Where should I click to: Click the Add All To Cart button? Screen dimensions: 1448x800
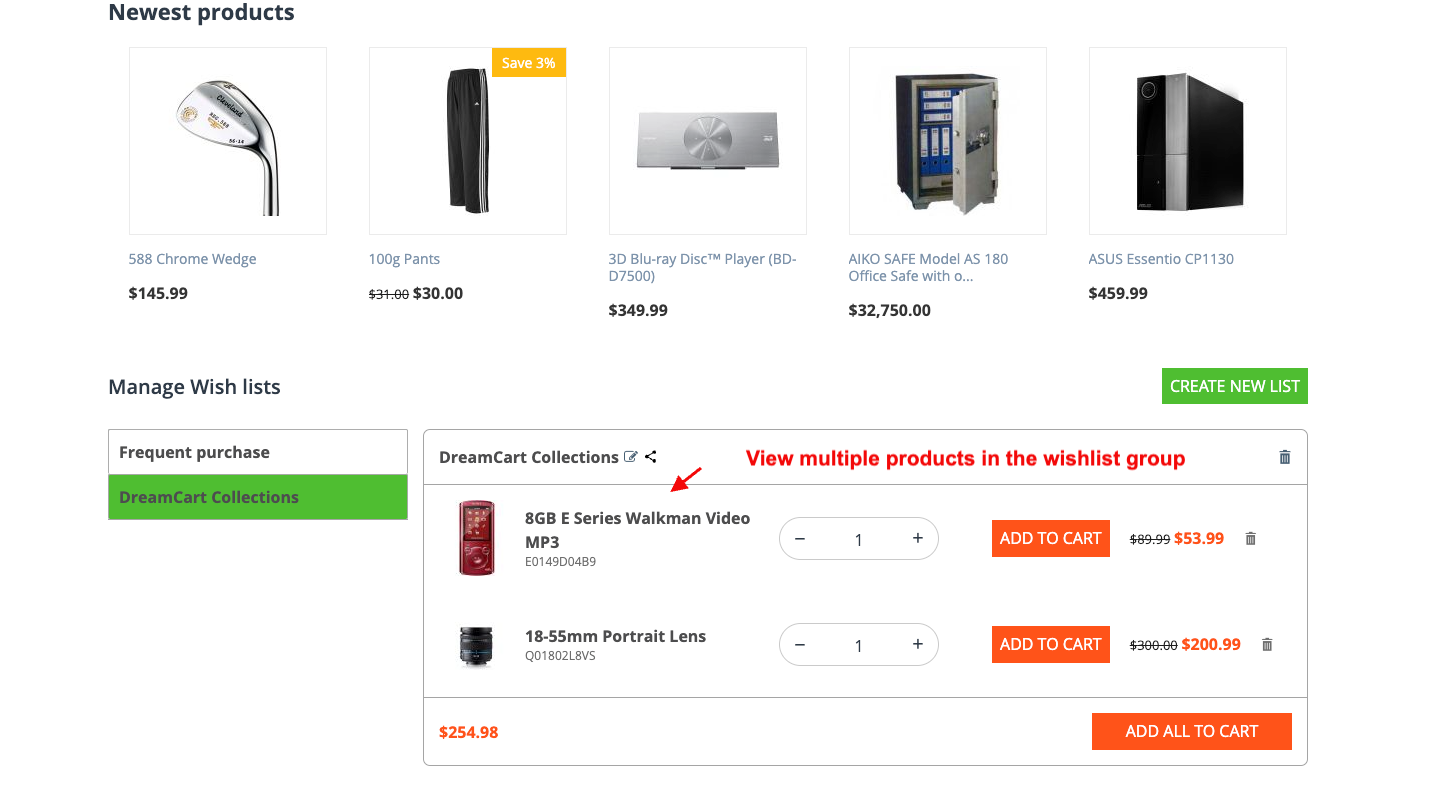click(x=1192, y=731)
